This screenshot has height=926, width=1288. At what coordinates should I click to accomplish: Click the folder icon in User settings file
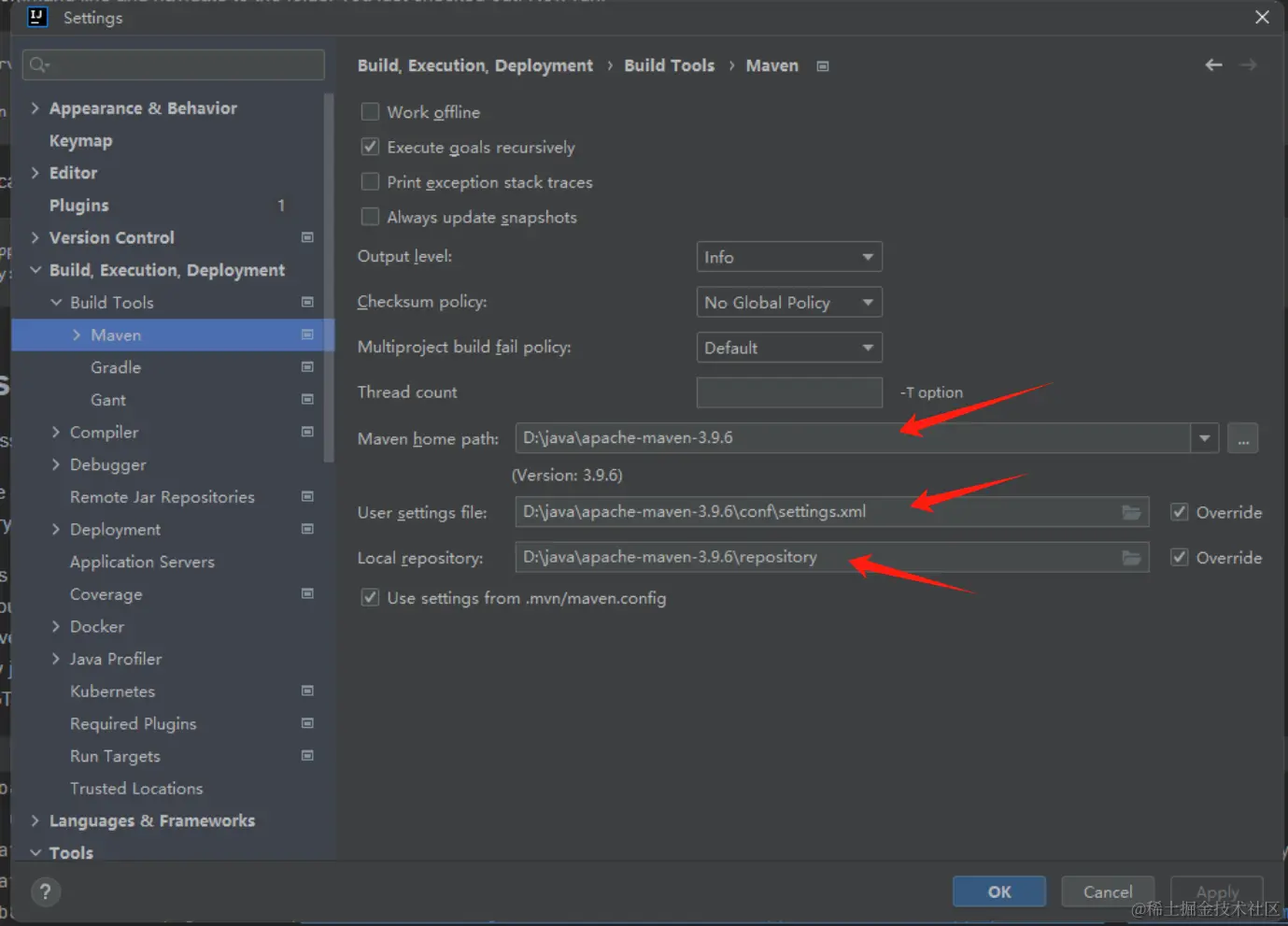(x=1131, y=512)
